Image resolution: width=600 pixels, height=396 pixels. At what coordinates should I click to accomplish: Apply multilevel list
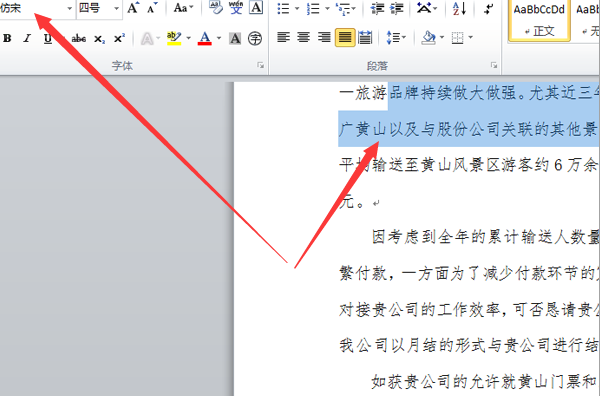[342, 8]
